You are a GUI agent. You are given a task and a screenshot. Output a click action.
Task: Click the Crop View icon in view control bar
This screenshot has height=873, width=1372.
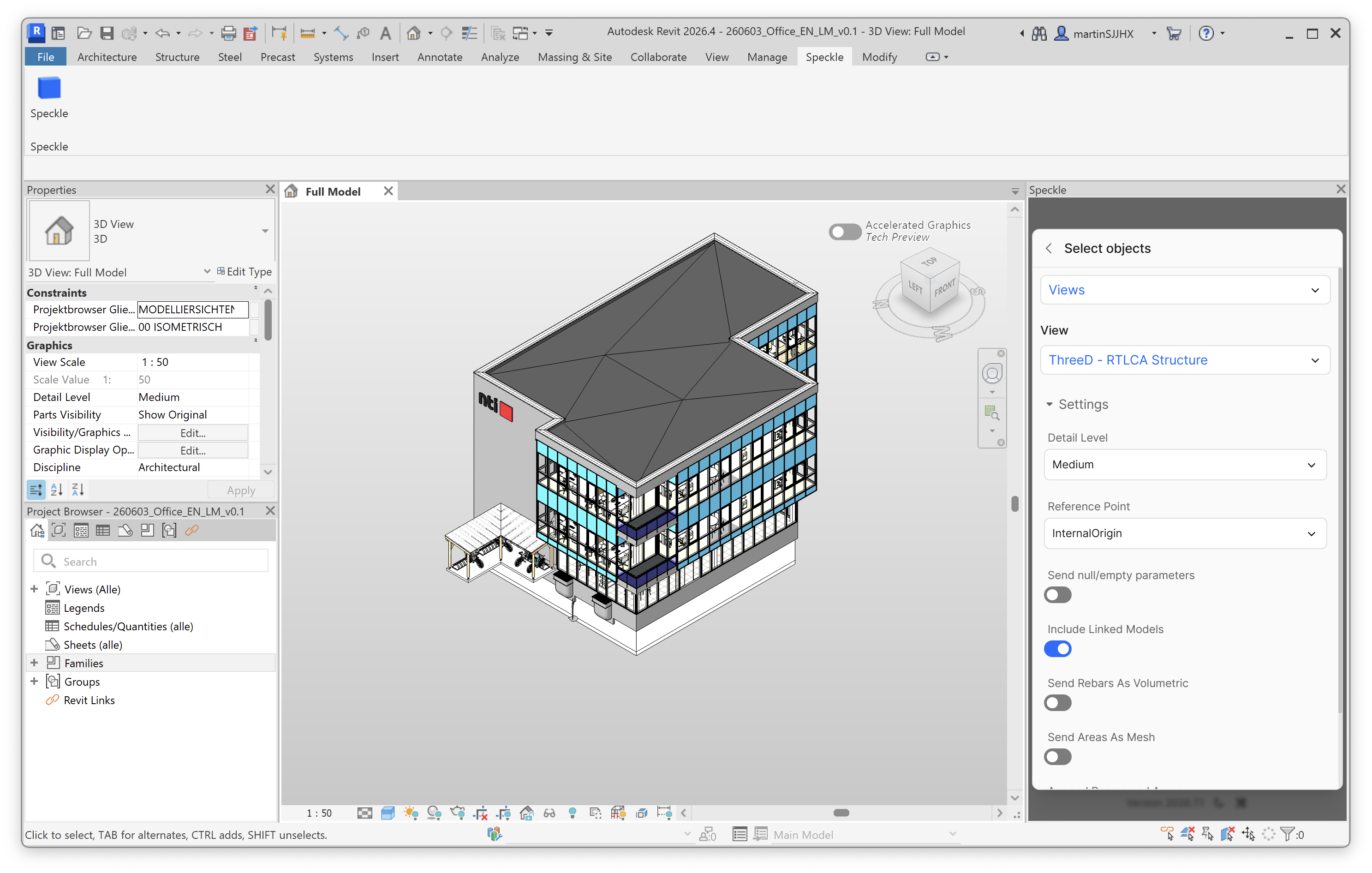click(x=480, y=813)
